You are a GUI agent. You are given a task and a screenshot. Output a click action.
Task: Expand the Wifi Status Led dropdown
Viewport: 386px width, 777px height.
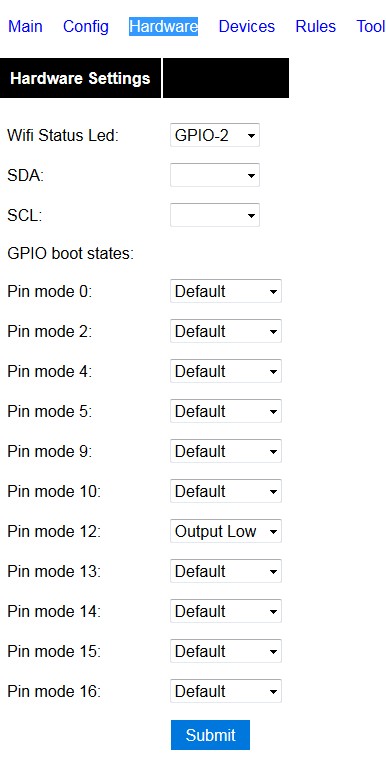pyautogui.click(x=215, y=135)
